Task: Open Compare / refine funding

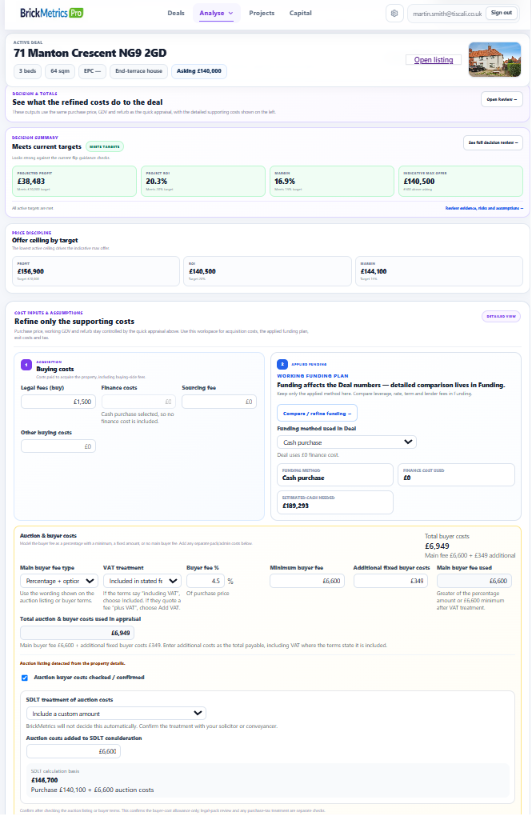Action: point(317,414)
